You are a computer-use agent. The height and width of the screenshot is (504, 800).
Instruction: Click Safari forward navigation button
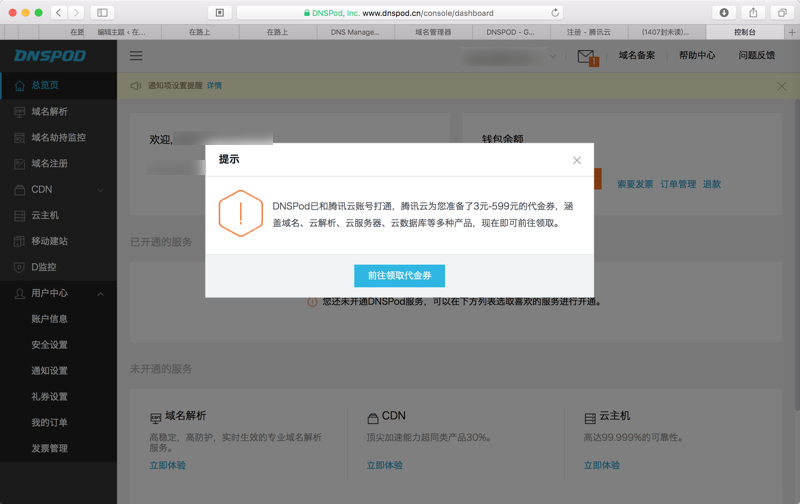[x=76, y=13]
